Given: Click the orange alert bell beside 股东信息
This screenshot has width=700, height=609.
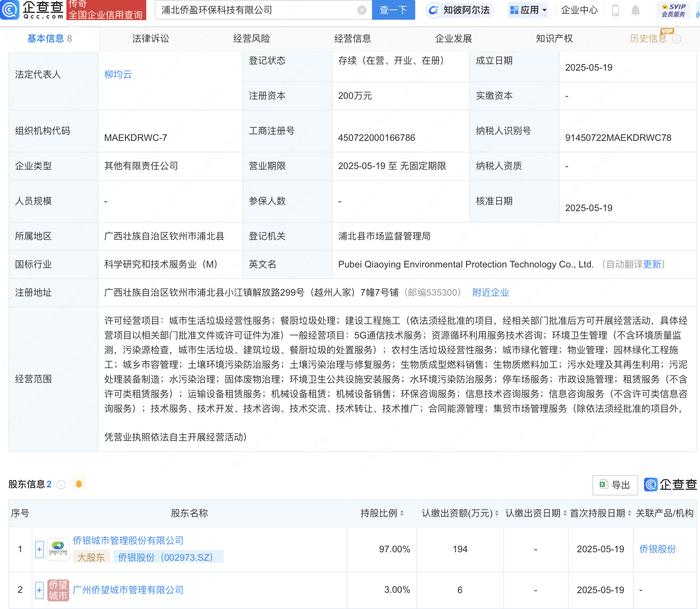Looking at the screenshot, I should (x=79, y=484).
